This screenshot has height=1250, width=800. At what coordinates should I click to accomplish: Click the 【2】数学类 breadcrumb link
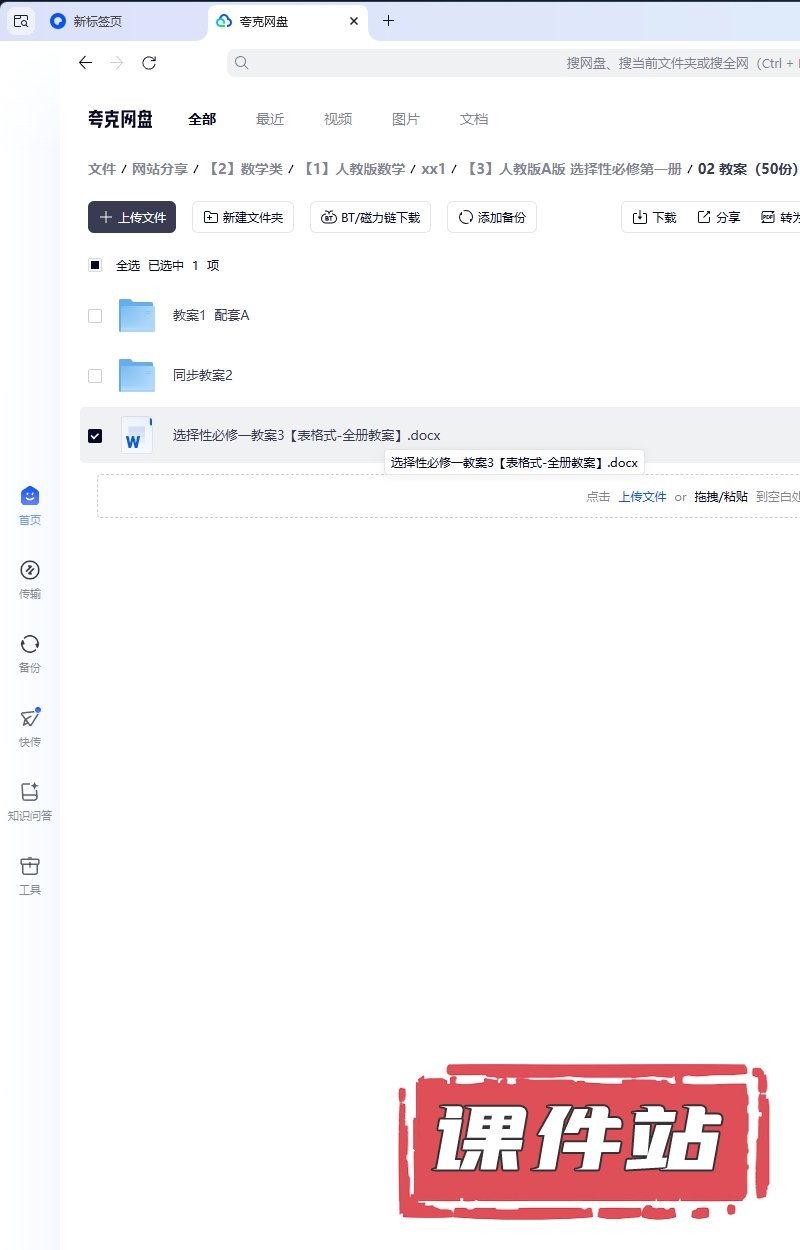(x=245, y=169)
